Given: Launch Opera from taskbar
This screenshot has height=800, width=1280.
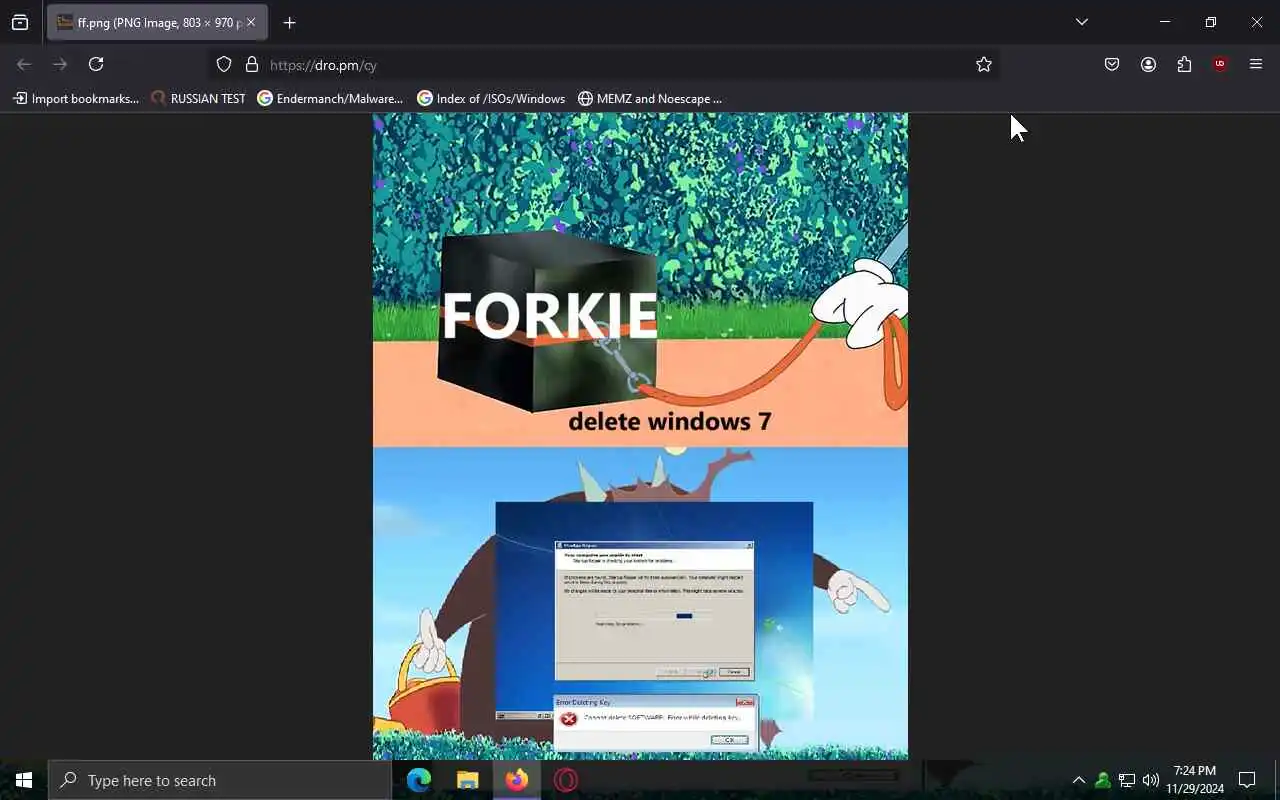Looking at the screenshot, I should click(x=566, y=780).
